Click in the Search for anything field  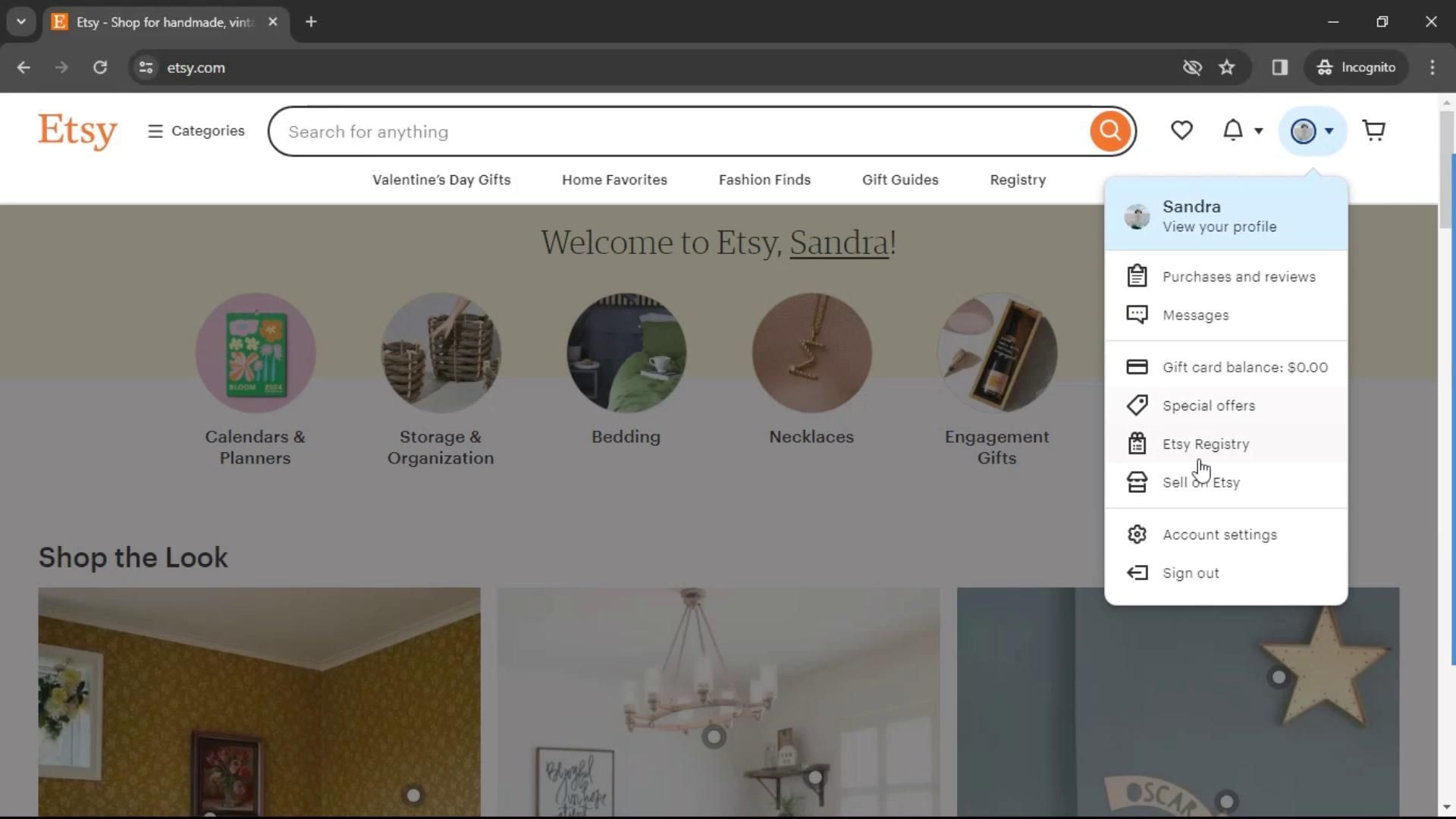pos(682,132)
